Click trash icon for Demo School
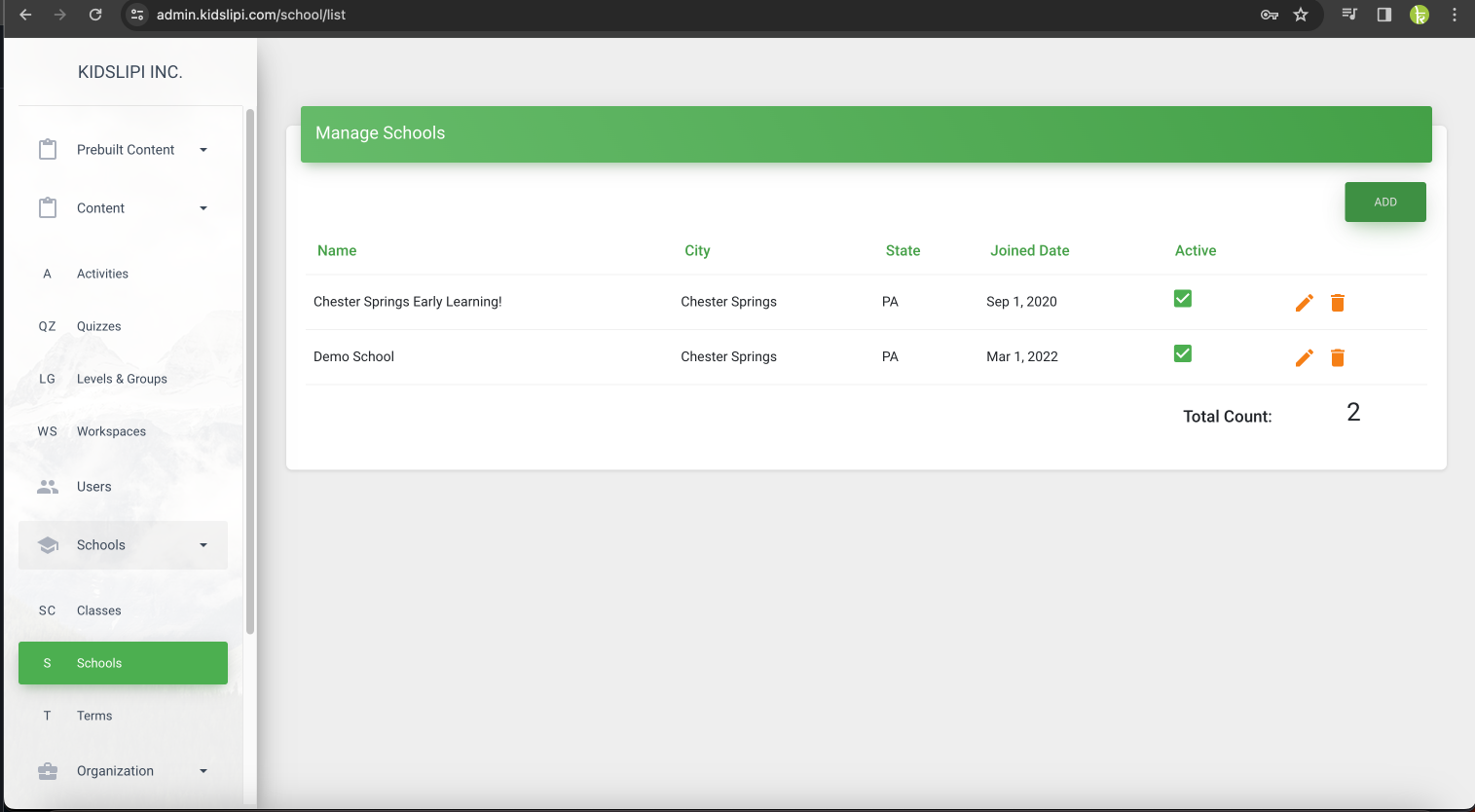Image resolution: width=1475 pixels, height=812 pixels. click(1338, 358)
